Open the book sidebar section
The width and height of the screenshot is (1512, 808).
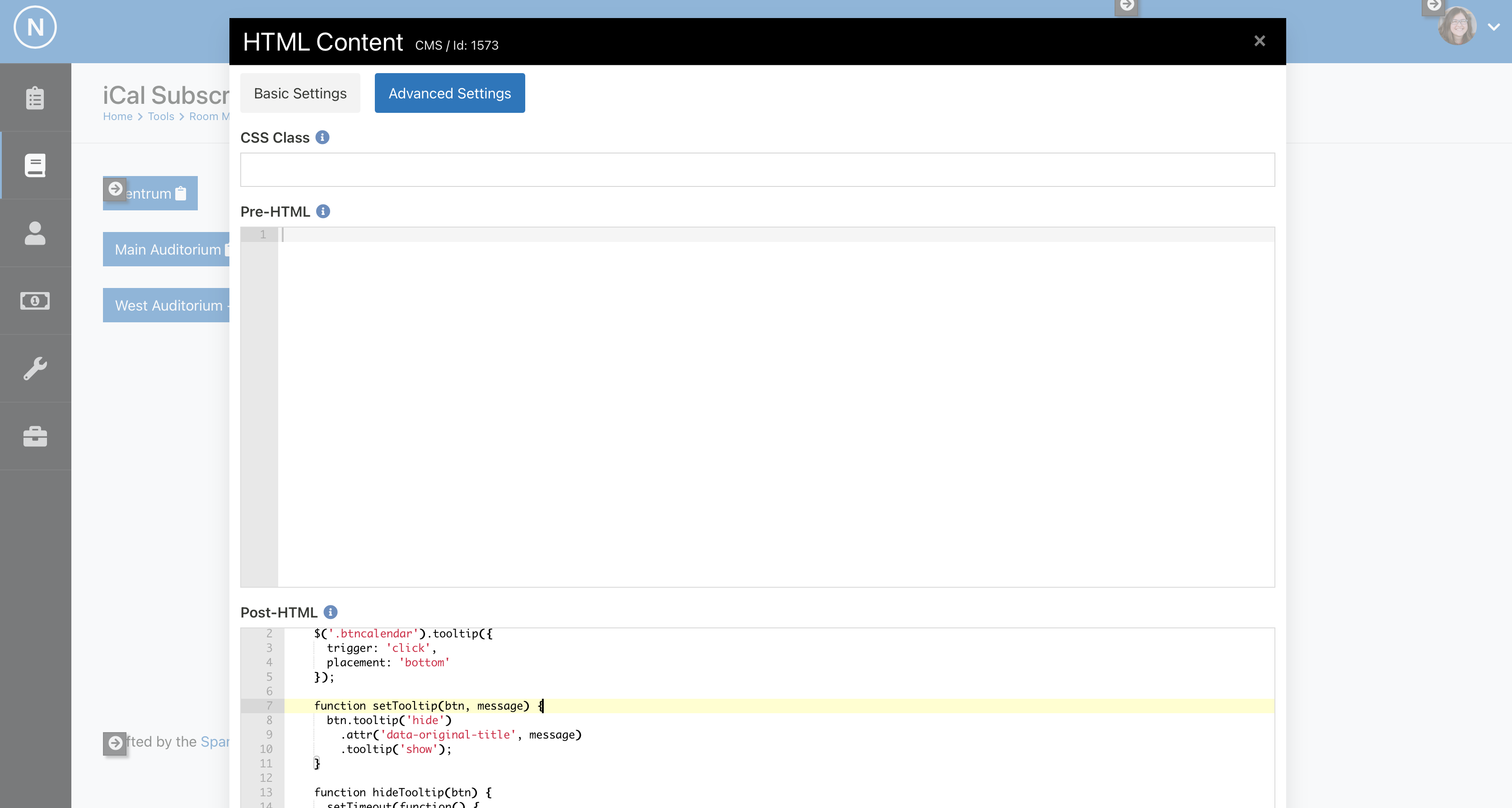(35, 166)
